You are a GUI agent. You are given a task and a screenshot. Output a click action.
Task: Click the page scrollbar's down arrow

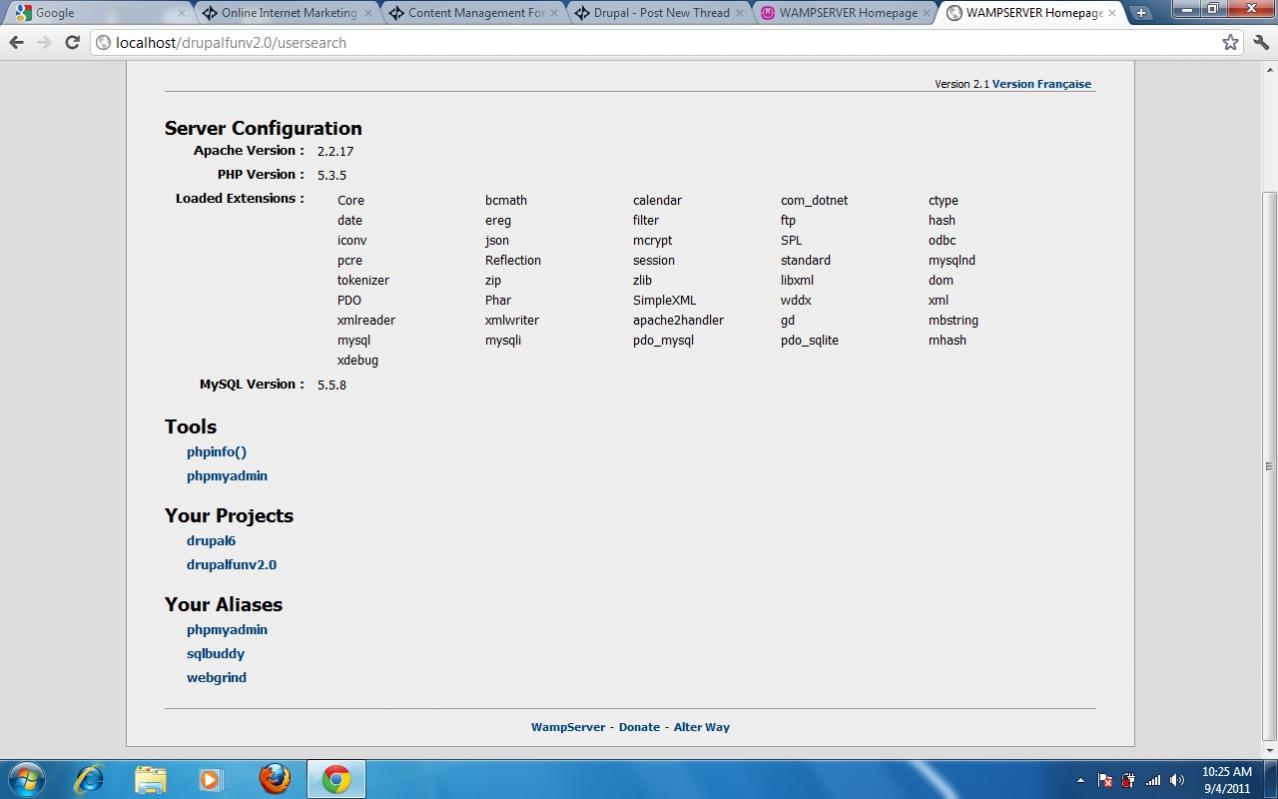(1269, 750)
